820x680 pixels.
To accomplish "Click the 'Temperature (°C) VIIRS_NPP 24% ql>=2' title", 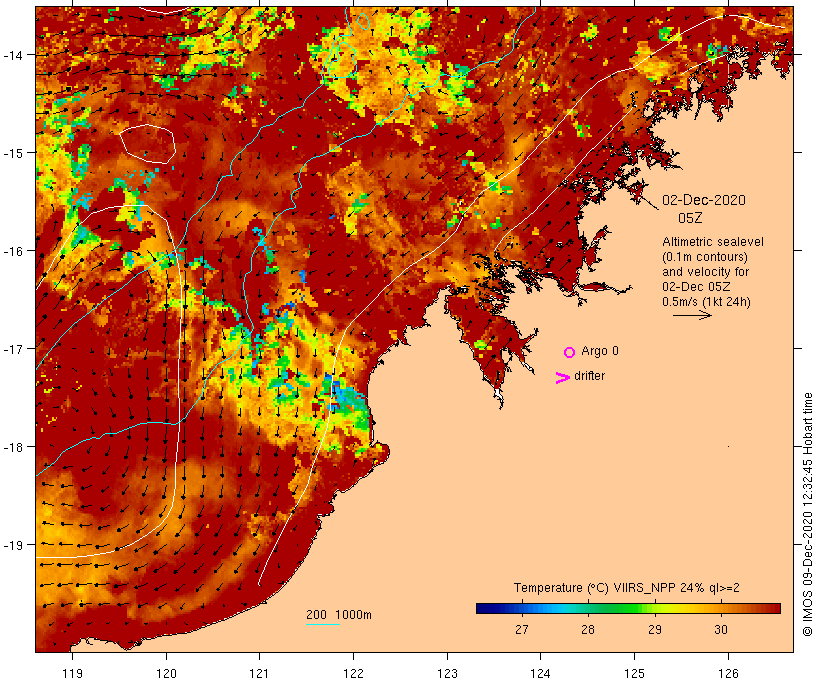I will tap(627, 588).
